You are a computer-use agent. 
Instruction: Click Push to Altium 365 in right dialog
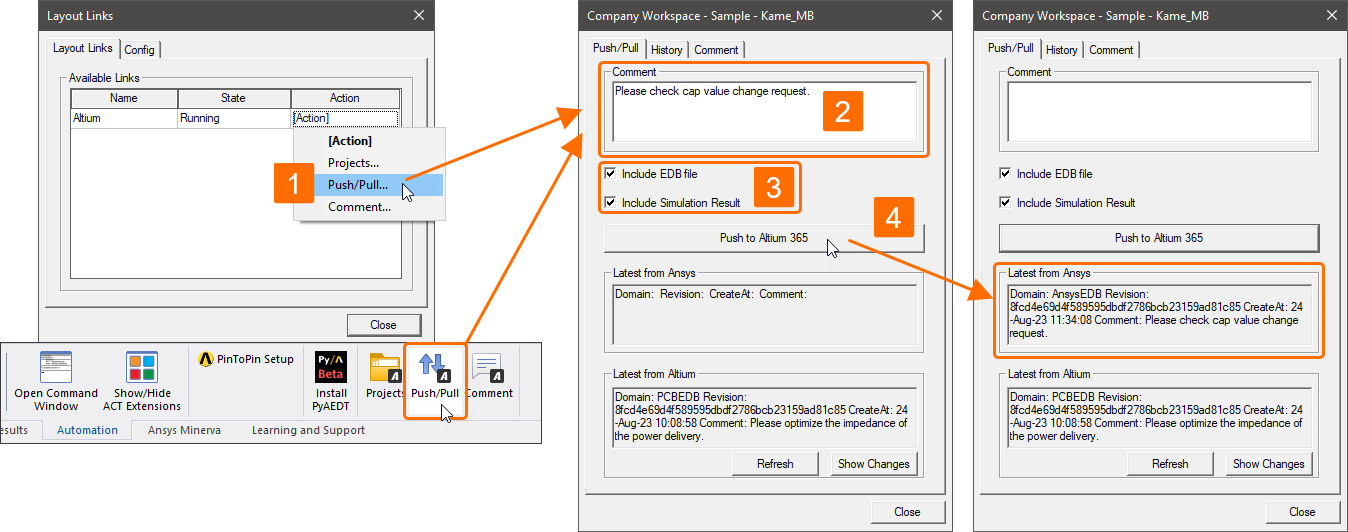[1159, 238]
